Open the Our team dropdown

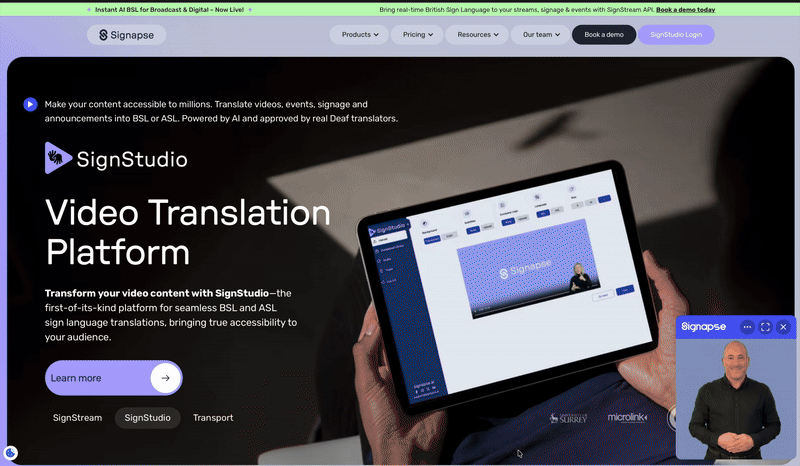click(540, 35)
